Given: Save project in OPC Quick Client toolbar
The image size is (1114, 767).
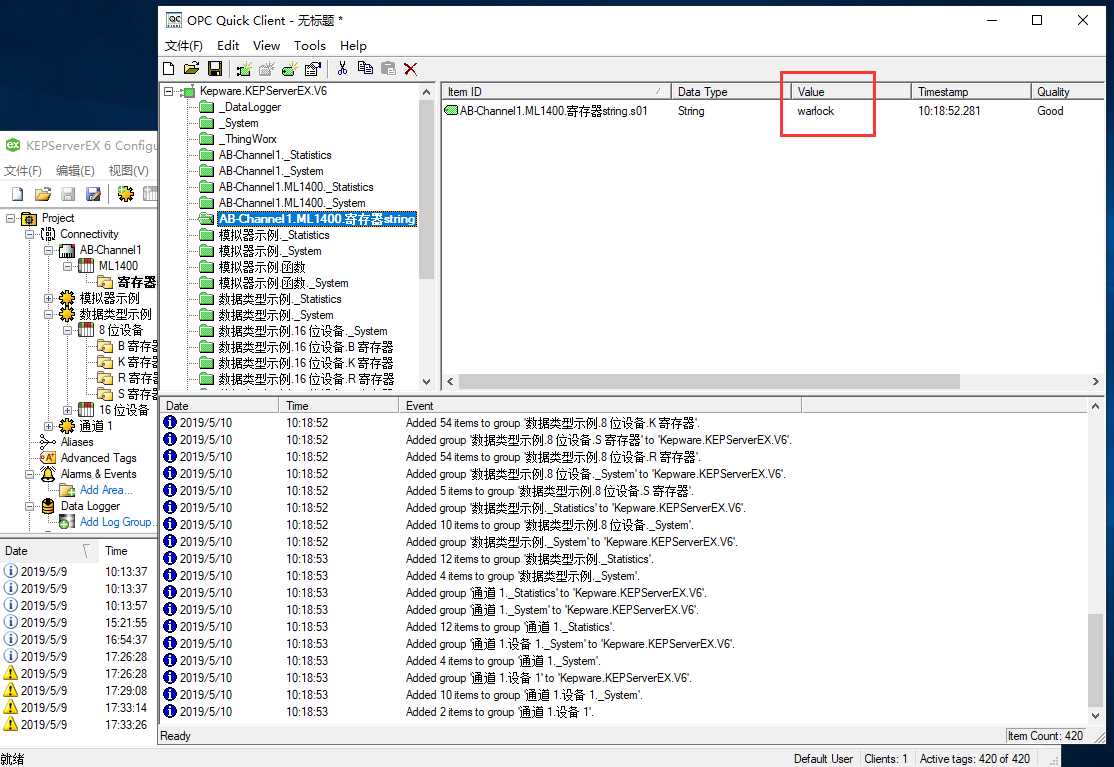Looking at the screenshot, I should (215, 69).
